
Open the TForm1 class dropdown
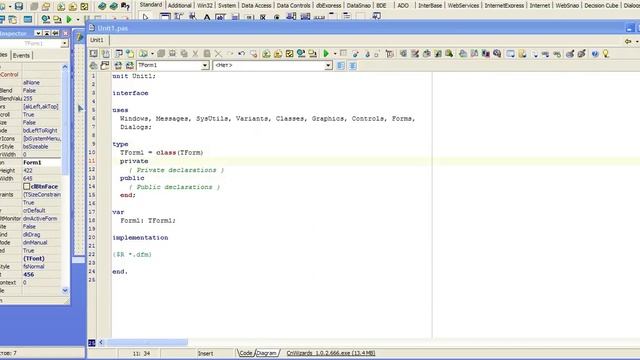205,65
